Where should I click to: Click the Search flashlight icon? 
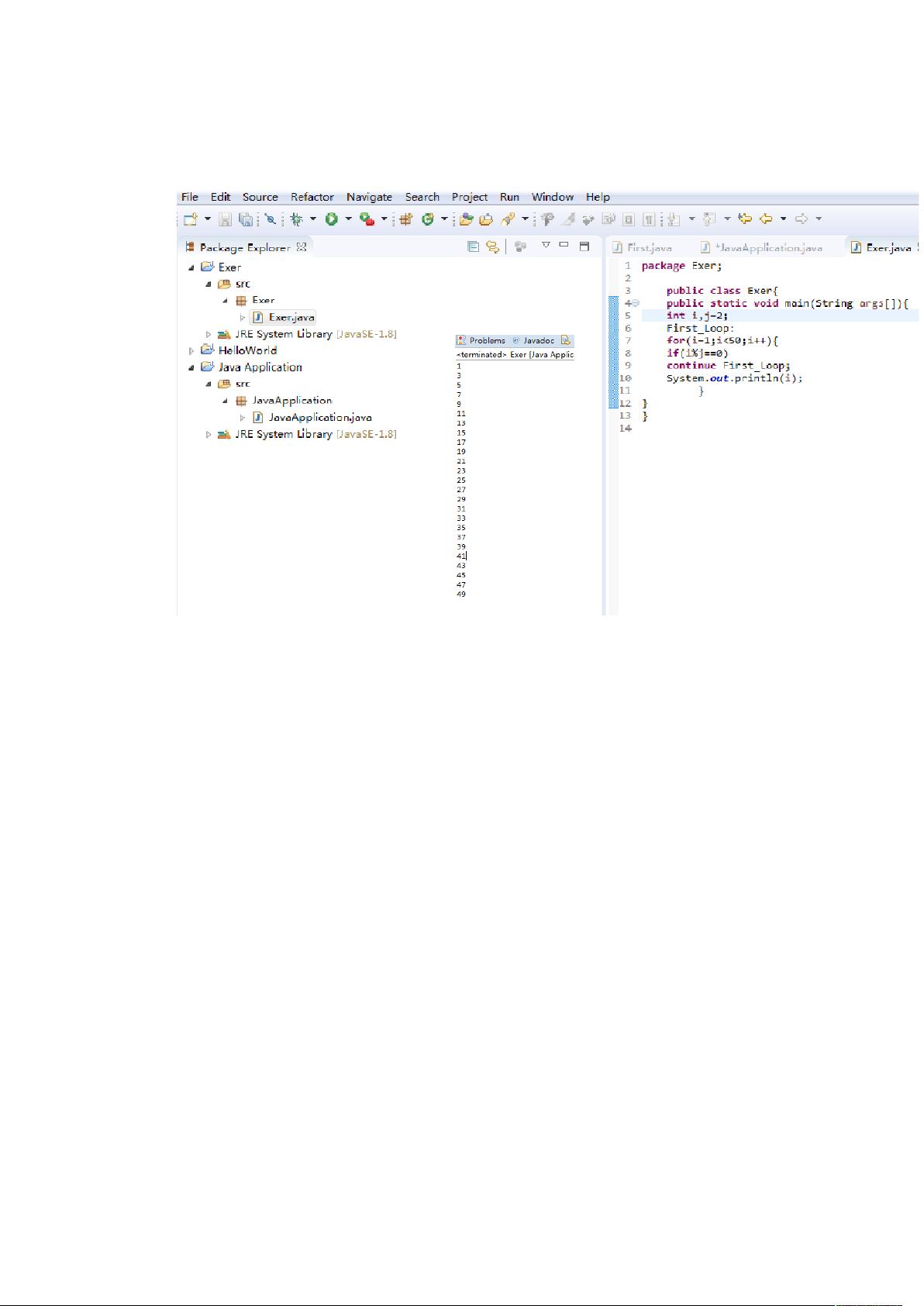[508, 219]
